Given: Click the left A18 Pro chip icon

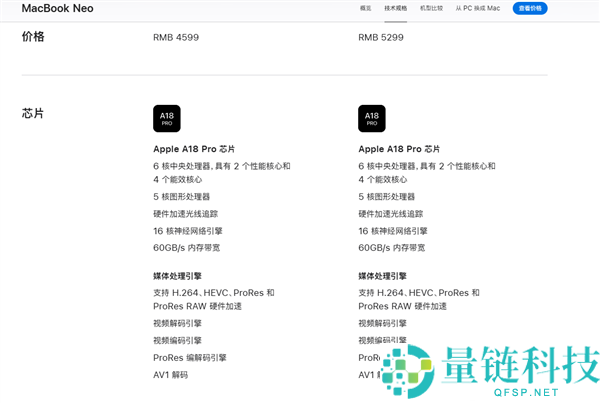Looking at the screenshot, I should pyautogui.click(x=167, y=119).
